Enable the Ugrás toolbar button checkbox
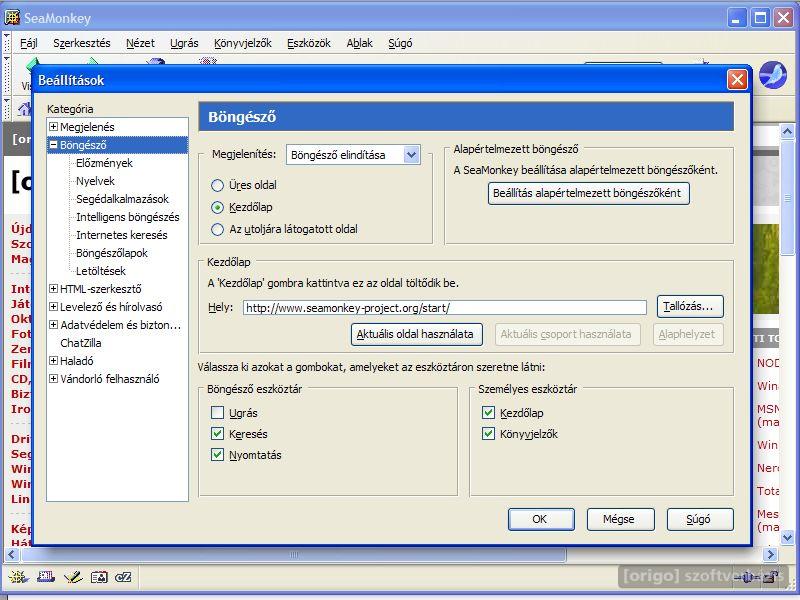The image size is (800, 600). tap(217, 413)
